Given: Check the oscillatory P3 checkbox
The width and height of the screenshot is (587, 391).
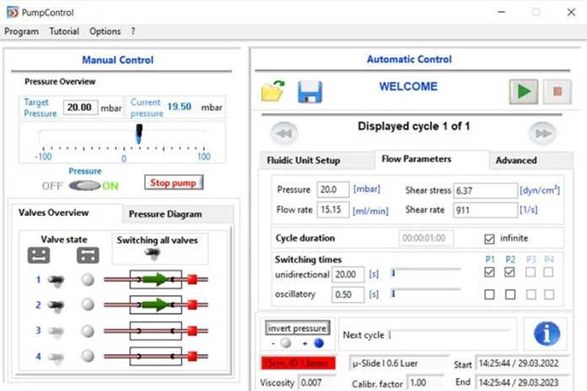Looking at the screenshot, I should point(530,294).
